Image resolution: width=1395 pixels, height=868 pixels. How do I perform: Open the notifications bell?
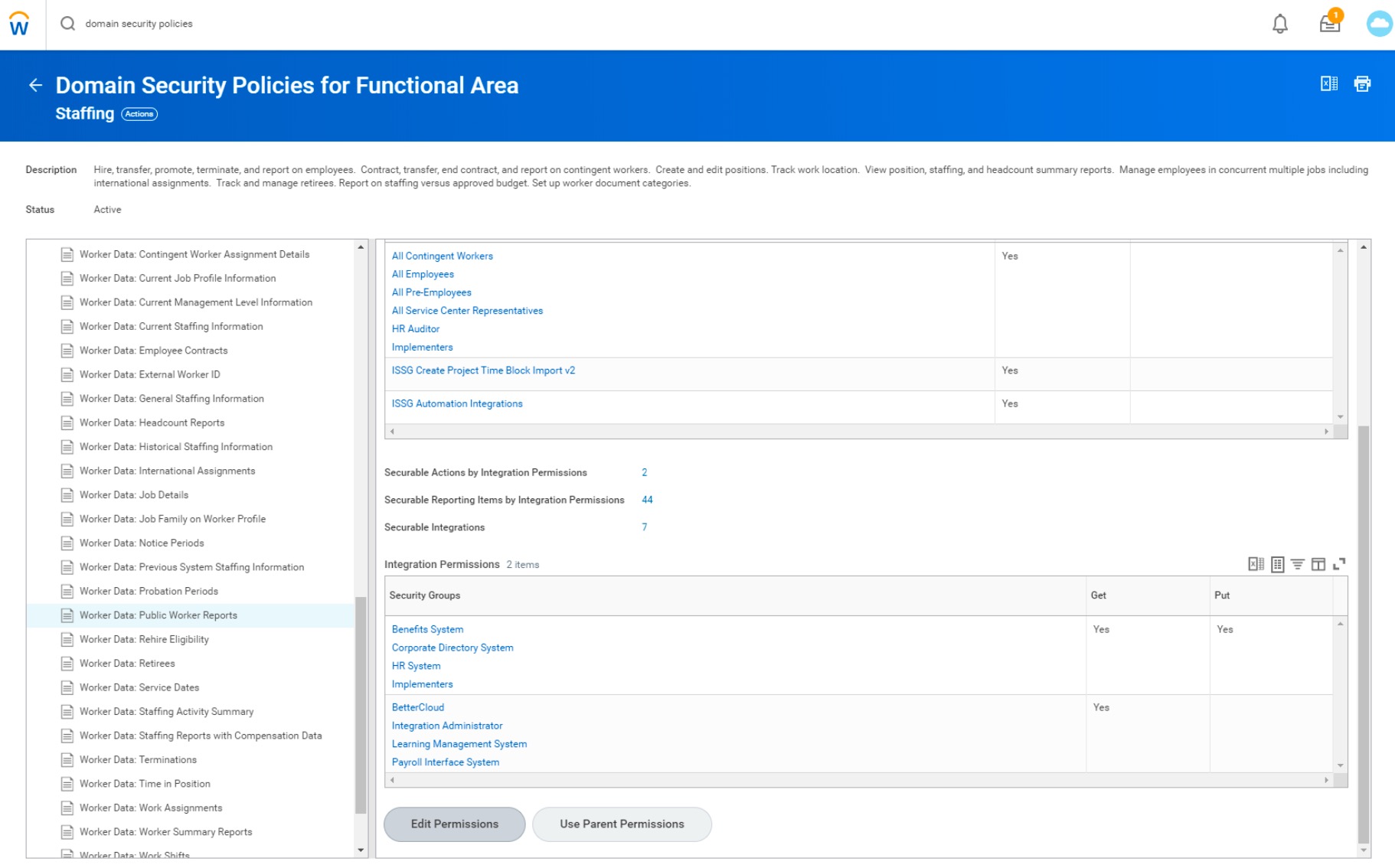(1279, 23)
